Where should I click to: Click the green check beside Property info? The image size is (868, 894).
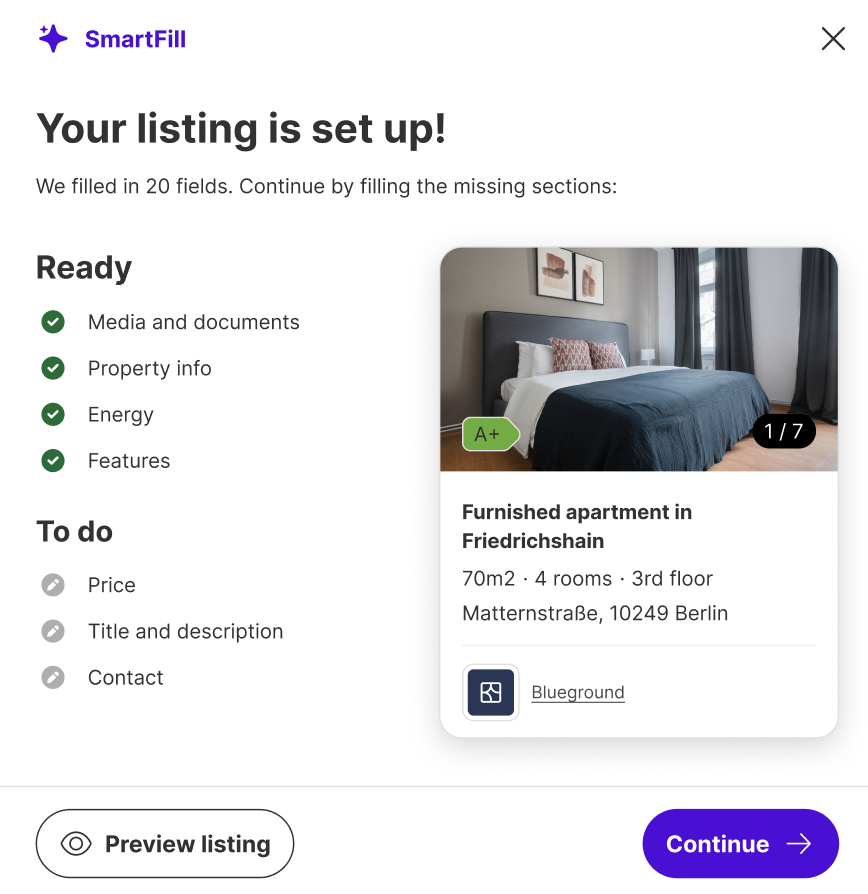(x=53, y=368)
